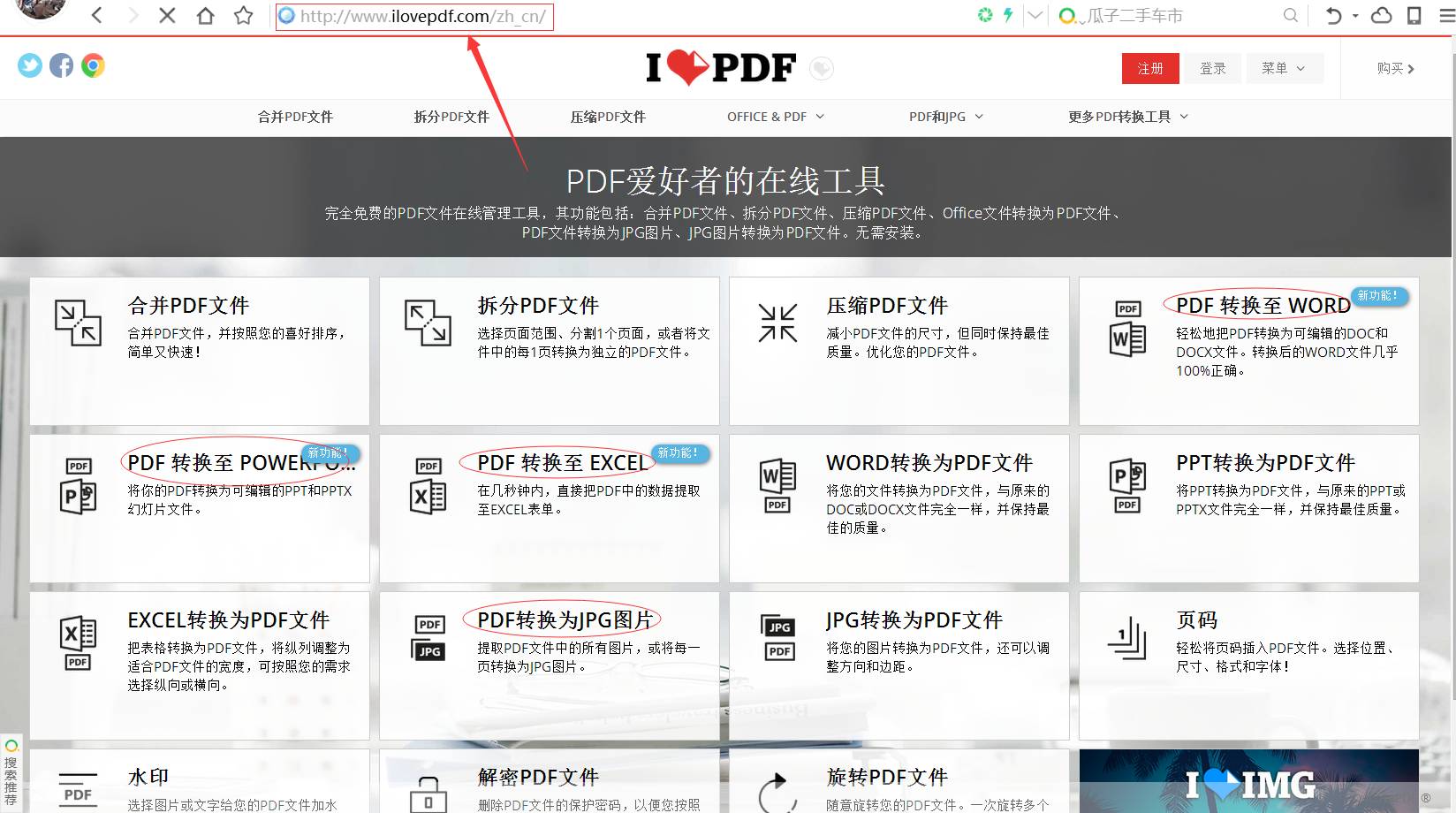Click the split PDF tool icon

tap(428, 323)
